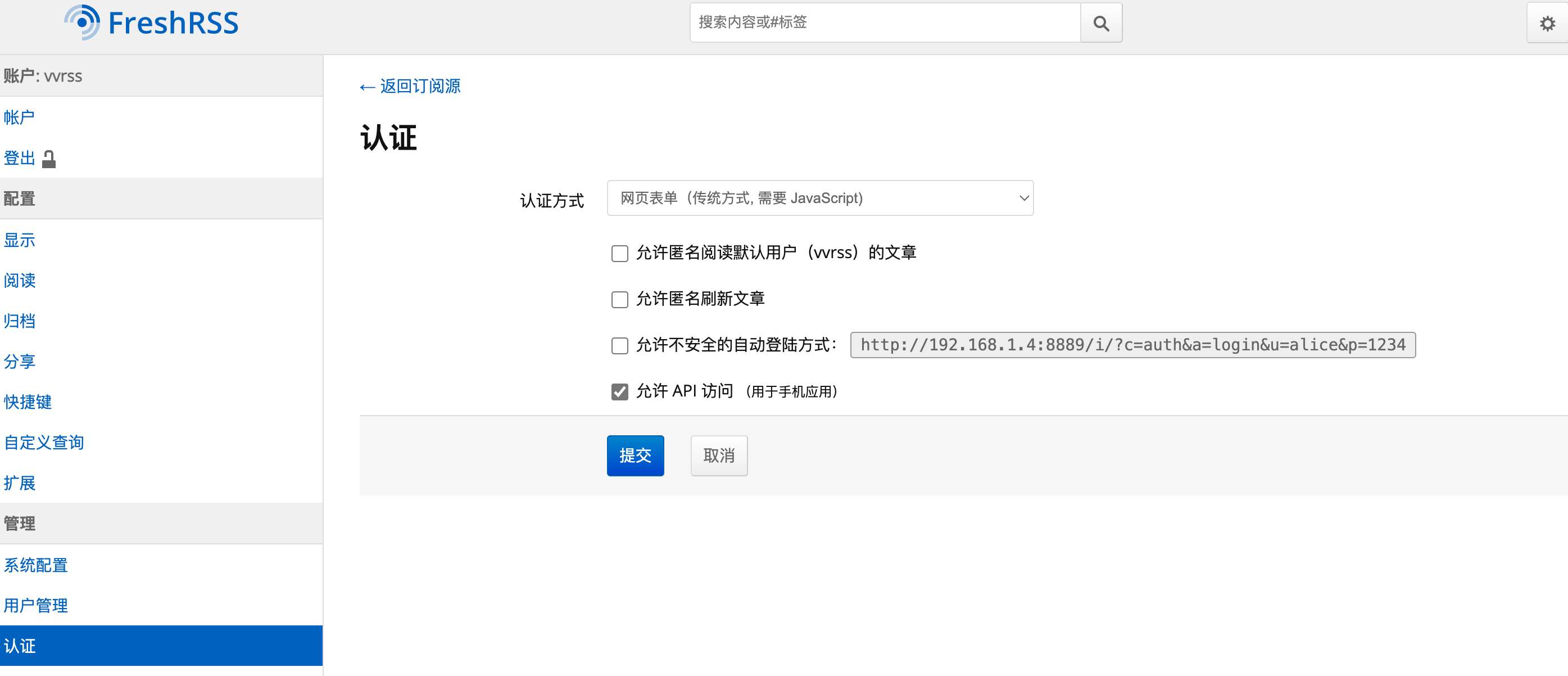Open 扩展 extensions sidebar item

click(x=20, y=483)
